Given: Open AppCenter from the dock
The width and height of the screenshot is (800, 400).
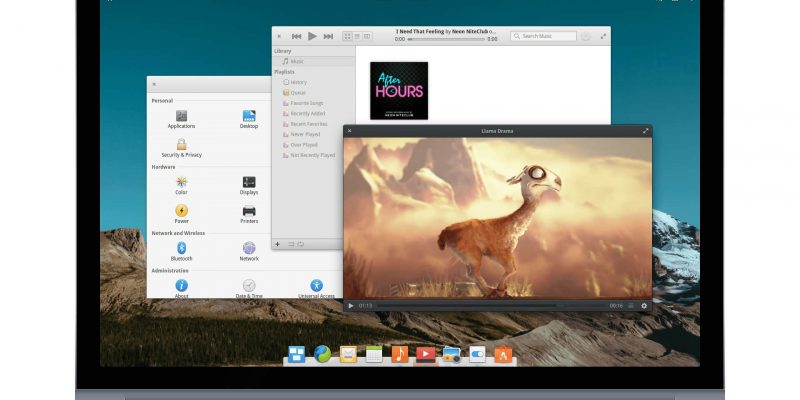Looking at the screenshot, I should [503, 354].
